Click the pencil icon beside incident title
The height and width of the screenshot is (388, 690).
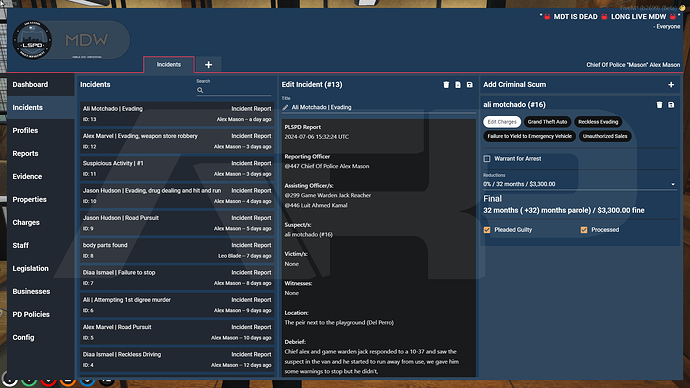pyautogui.click(x=285, y=107)
